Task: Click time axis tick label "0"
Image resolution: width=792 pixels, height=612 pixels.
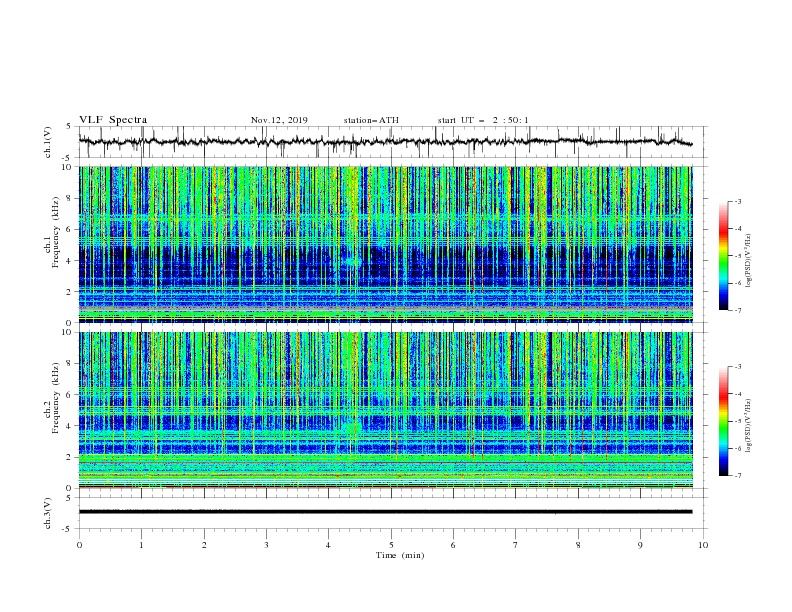Action: pos(79,545)
